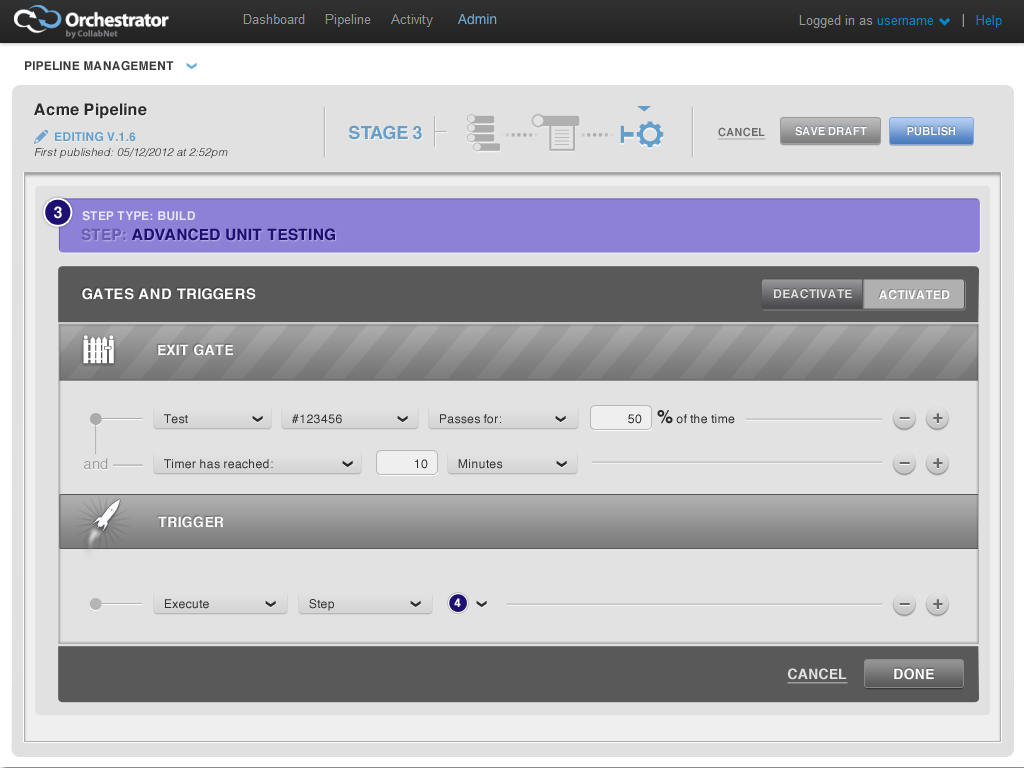The width and height of the screenshot is (1024, 768).
Task: Open the Help link
Action: (x=988, y=20)
